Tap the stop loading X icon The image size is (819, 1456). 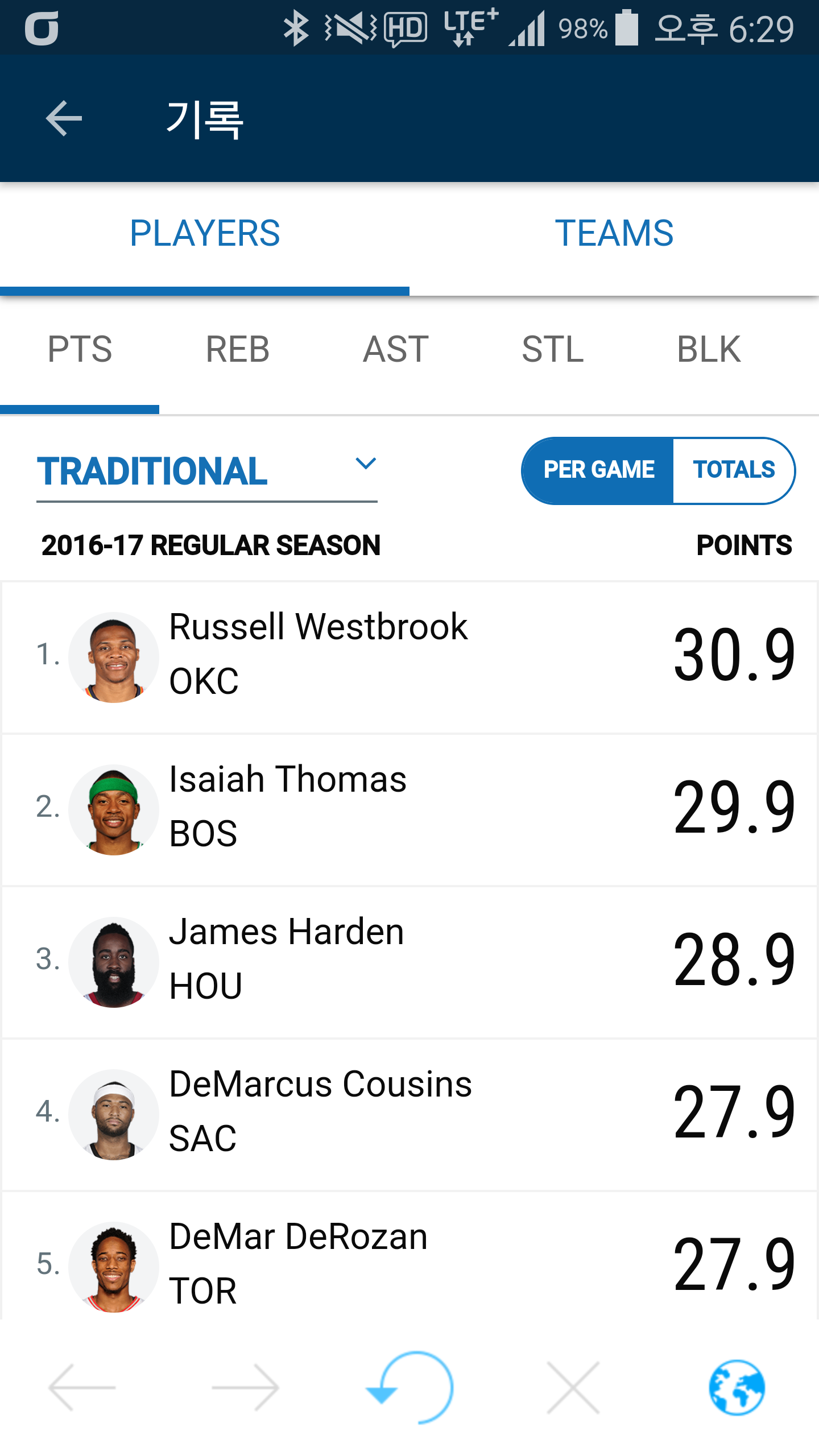coord(573,1388)
